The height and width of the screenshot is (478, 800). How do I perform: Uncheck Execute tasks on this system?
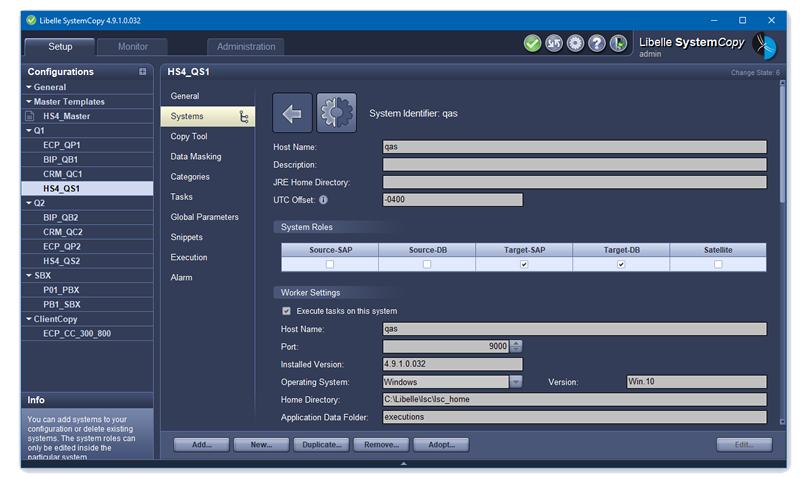pos(287,311)
